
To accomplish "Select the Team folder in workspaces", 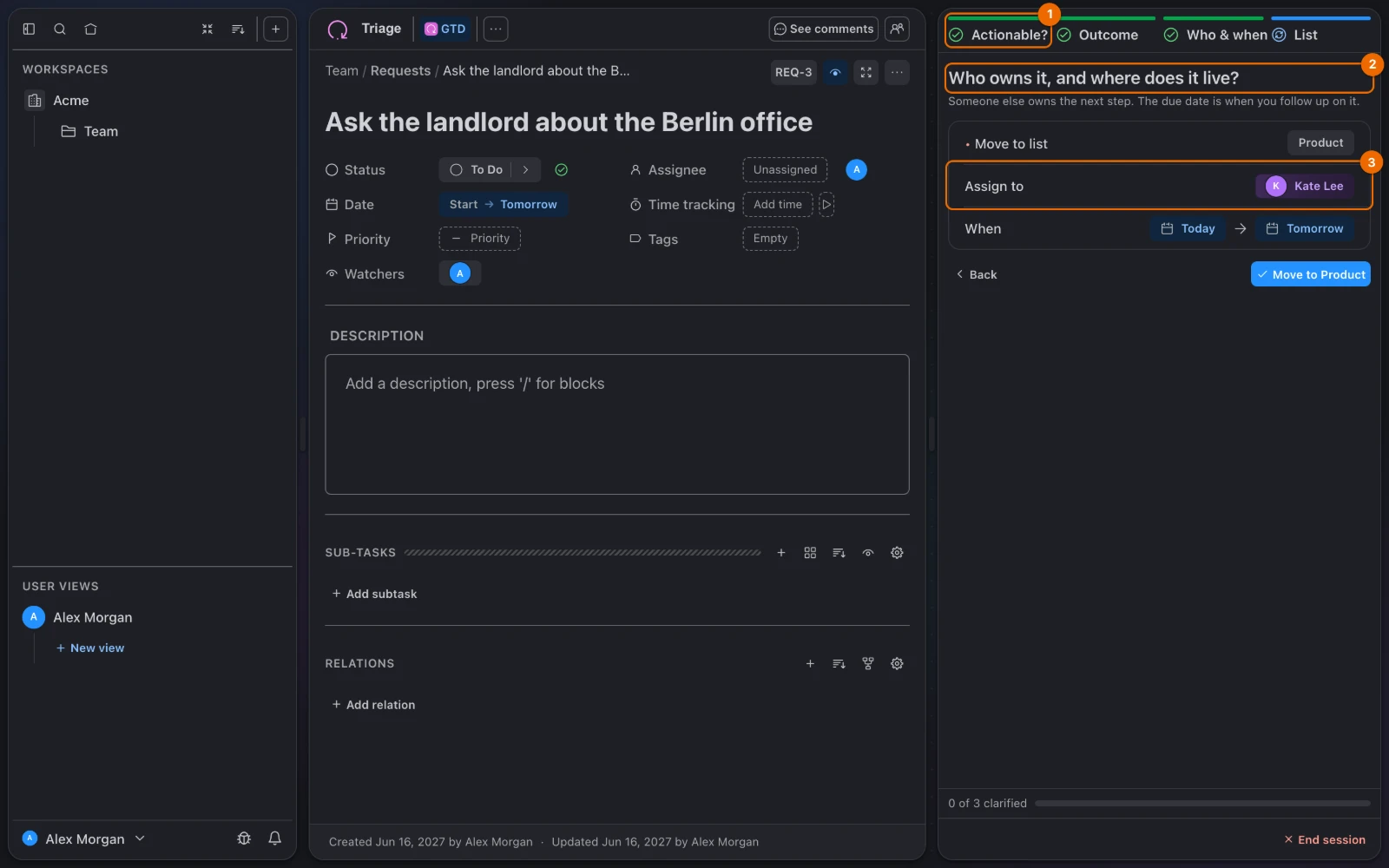I will pos(89,132).
